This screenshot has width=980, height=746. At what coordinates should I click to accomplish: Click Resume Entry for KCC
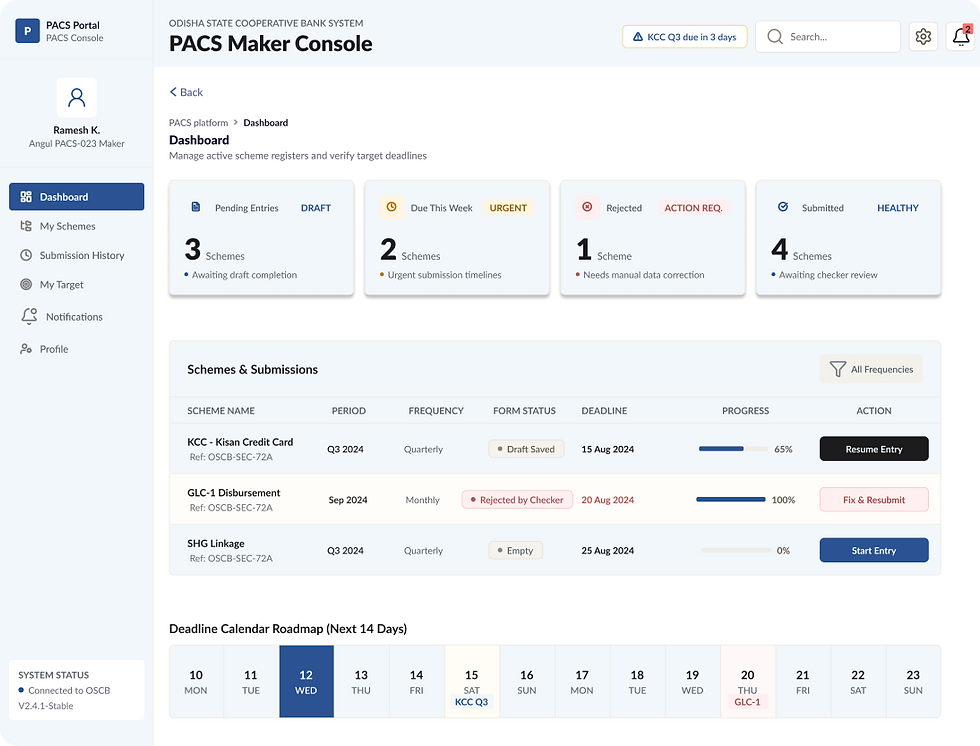pyautogui.click(x=874, y=449)
